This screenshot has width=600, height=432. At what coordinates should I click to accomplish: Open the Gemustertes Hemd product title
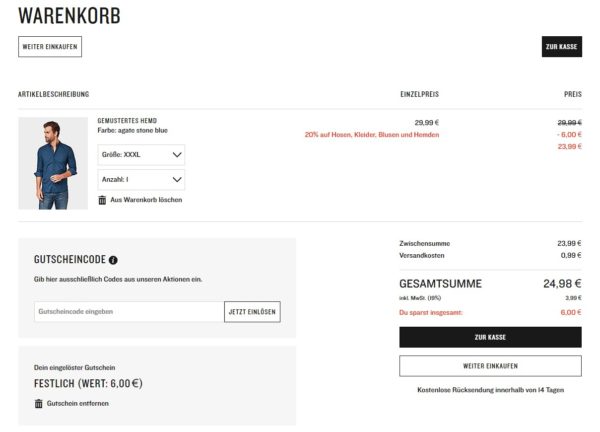127,121
